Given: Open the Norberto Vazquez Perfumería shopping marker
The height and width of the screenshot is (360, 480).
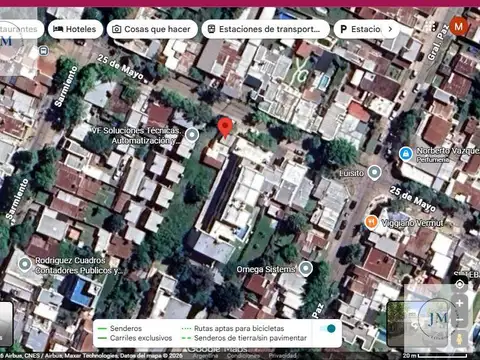Looking at the screenshot, I should 405,154.
